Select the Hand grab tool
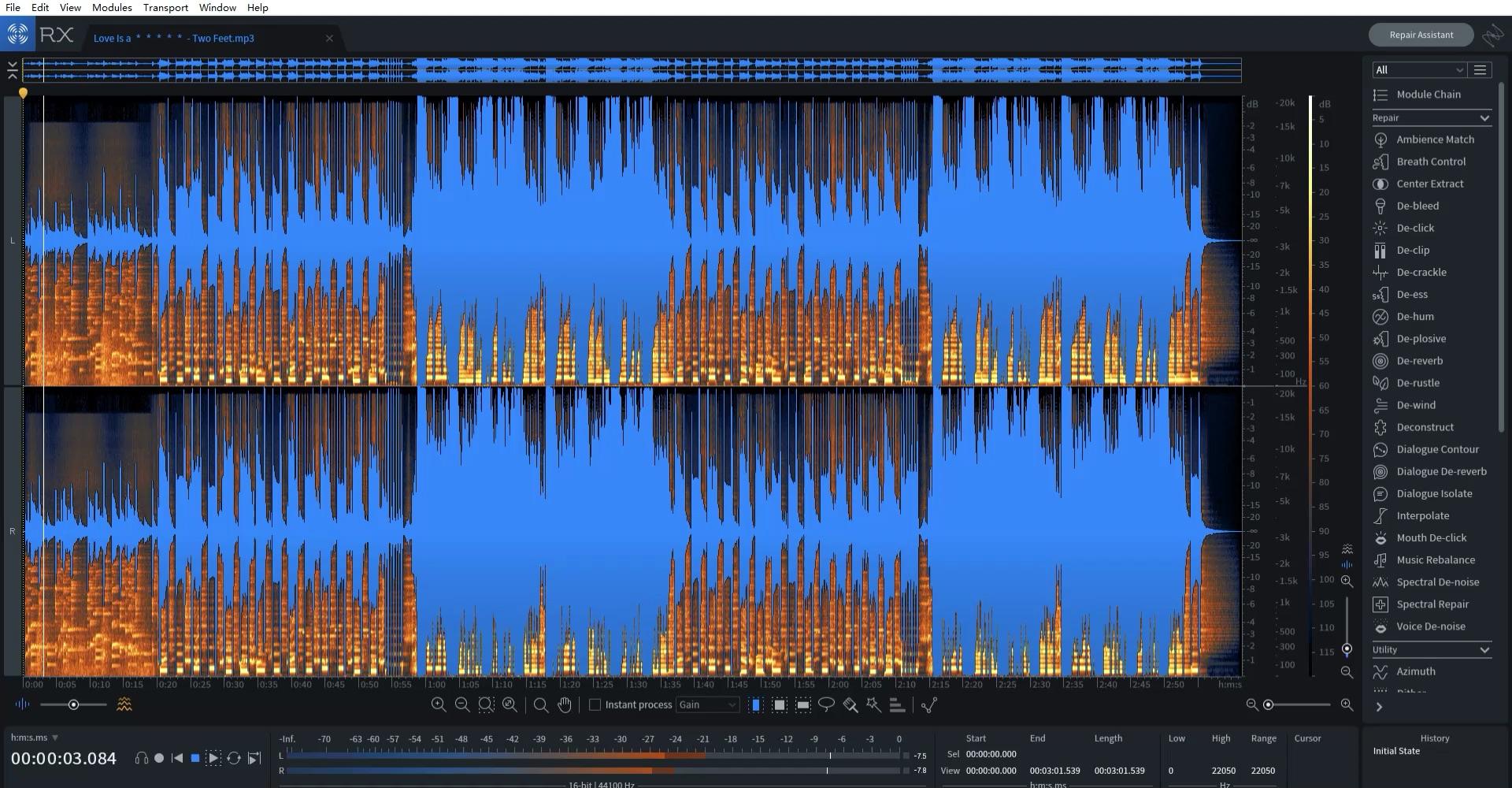1512x788 pixels. point(565,704)
